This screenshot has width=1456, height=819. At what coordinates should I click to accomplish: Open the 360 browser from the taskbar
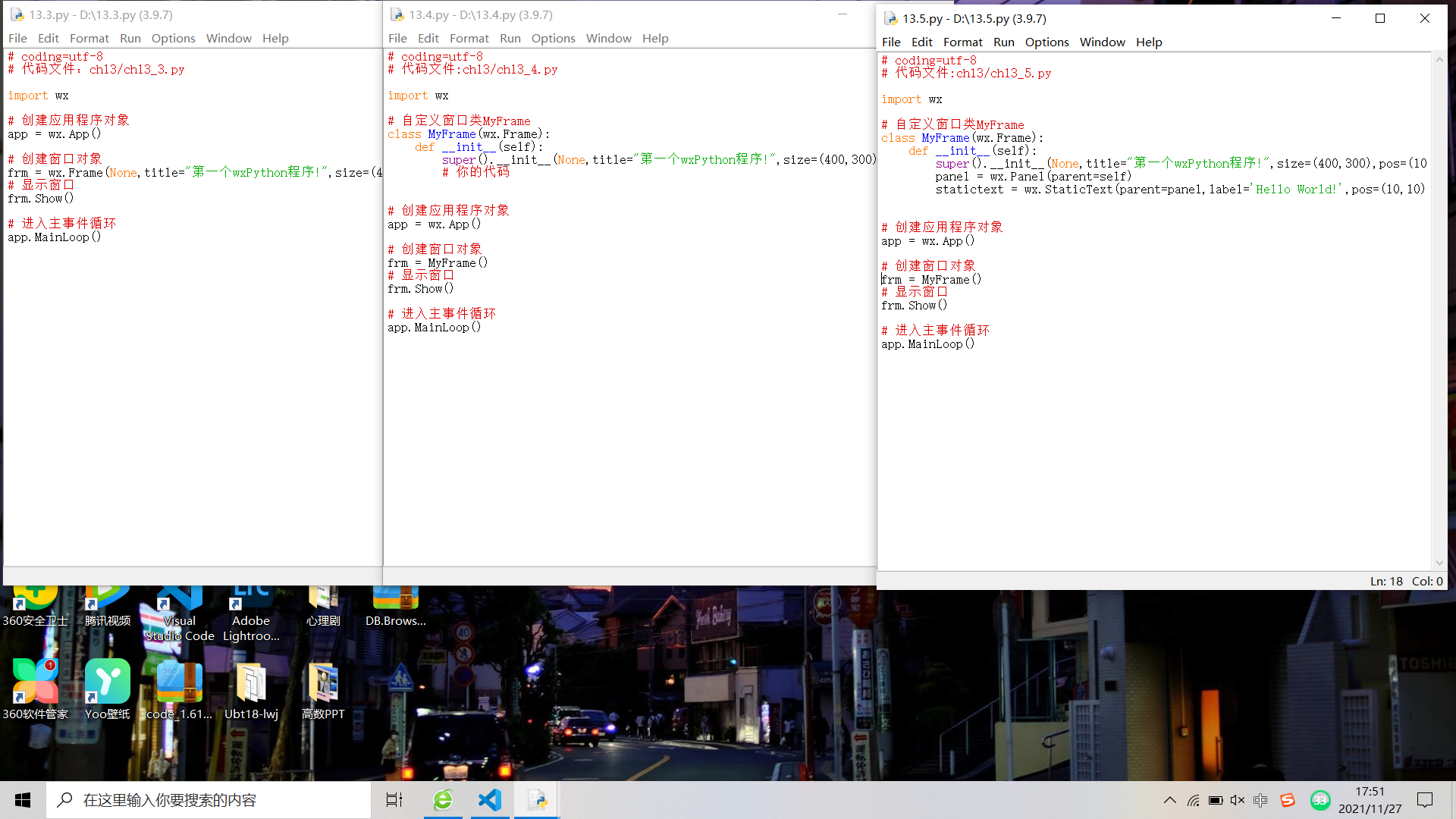pos(443,800)
